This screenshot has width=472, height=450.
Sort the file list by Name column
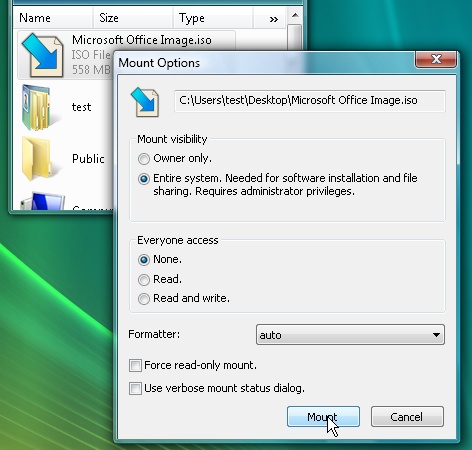[53, 18]
